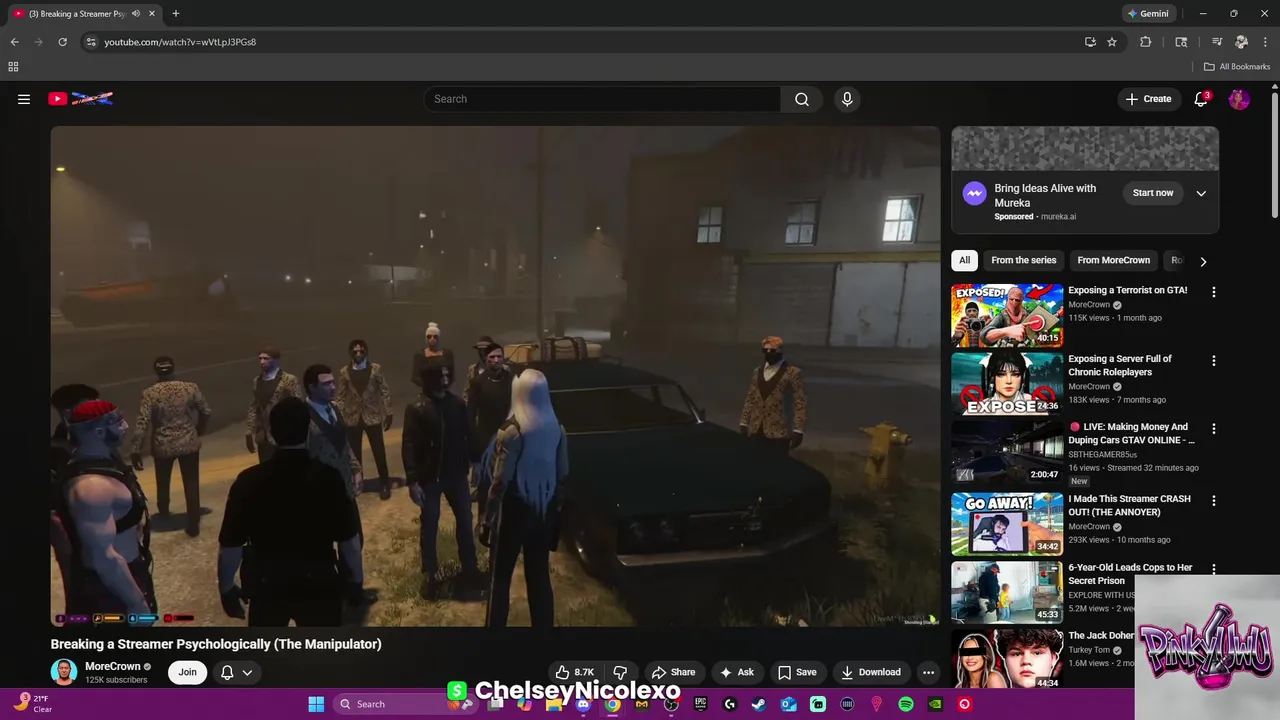Open the Windows Start menu
Image resolution: width=1280 pixels, height=720 pixels.
coord(316,704)
